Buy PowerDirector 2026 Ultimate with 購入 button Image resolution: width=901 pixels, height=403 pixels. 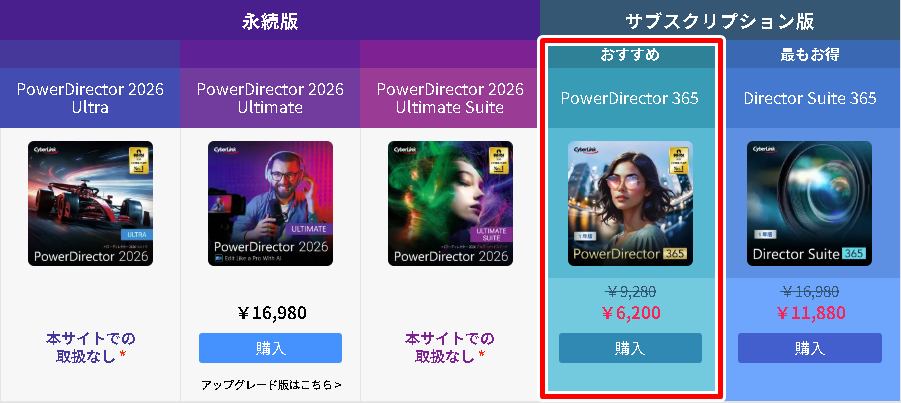(271, 348)
